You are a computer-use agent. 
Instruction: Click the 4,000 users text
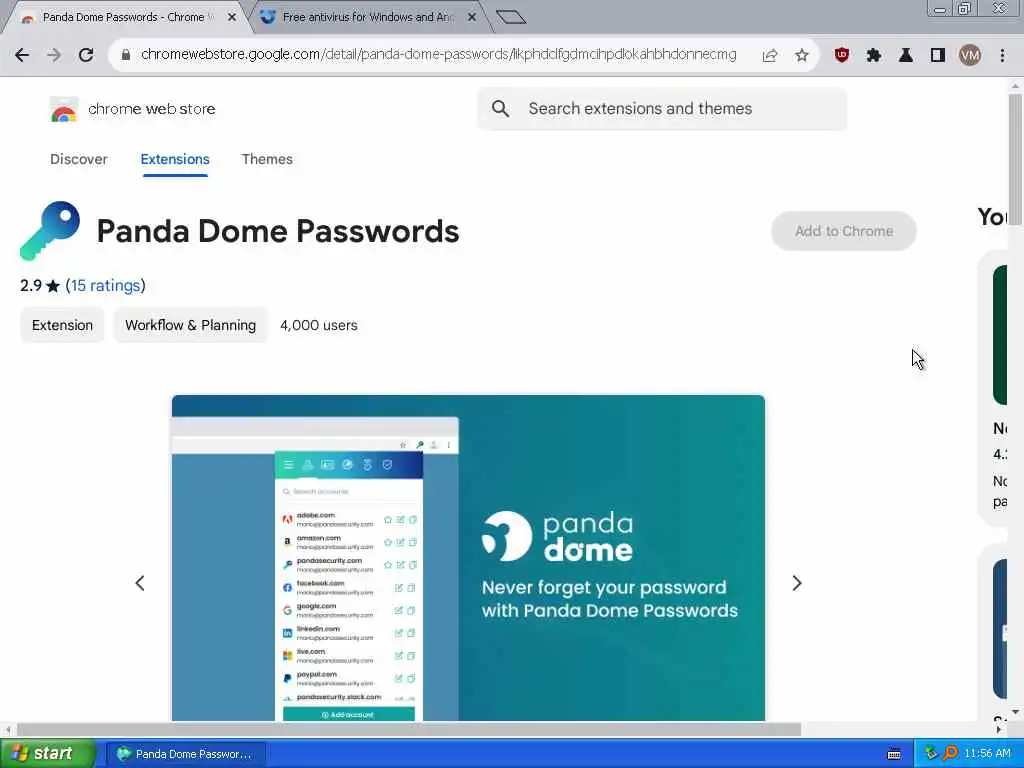[319, 325]
